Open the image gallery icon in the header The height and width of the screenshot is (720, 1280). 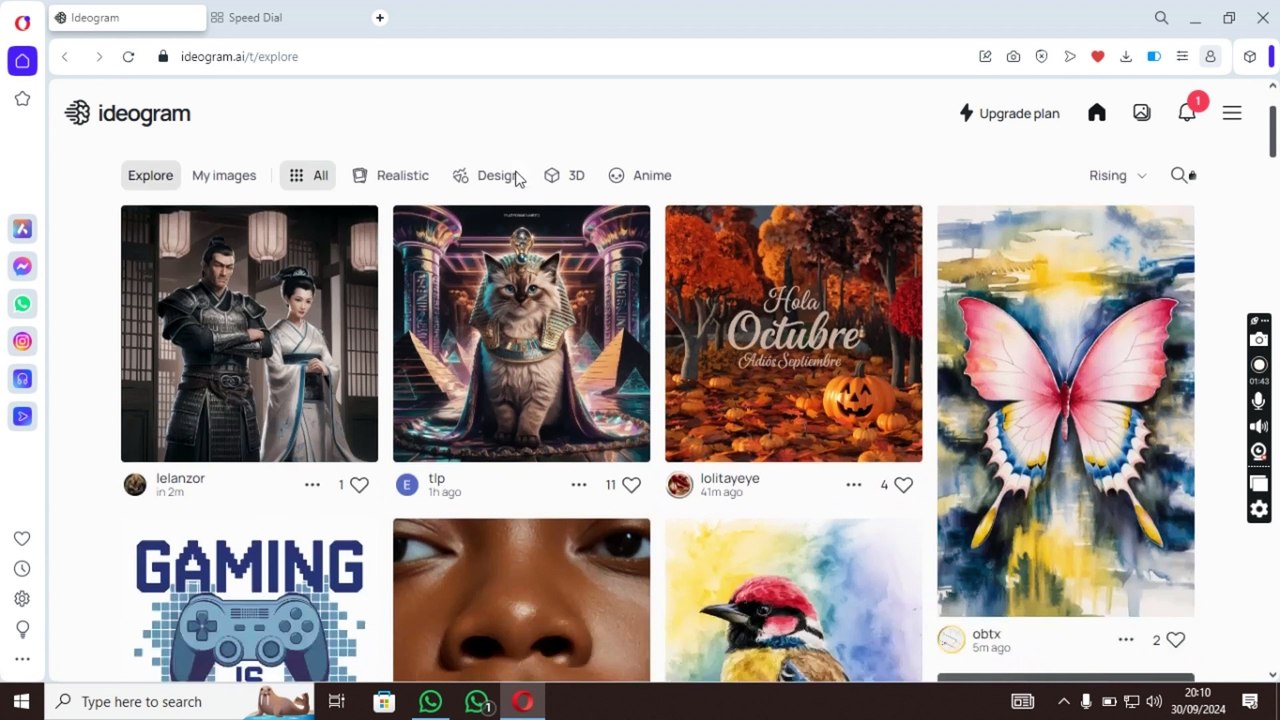click(1142, 113)
